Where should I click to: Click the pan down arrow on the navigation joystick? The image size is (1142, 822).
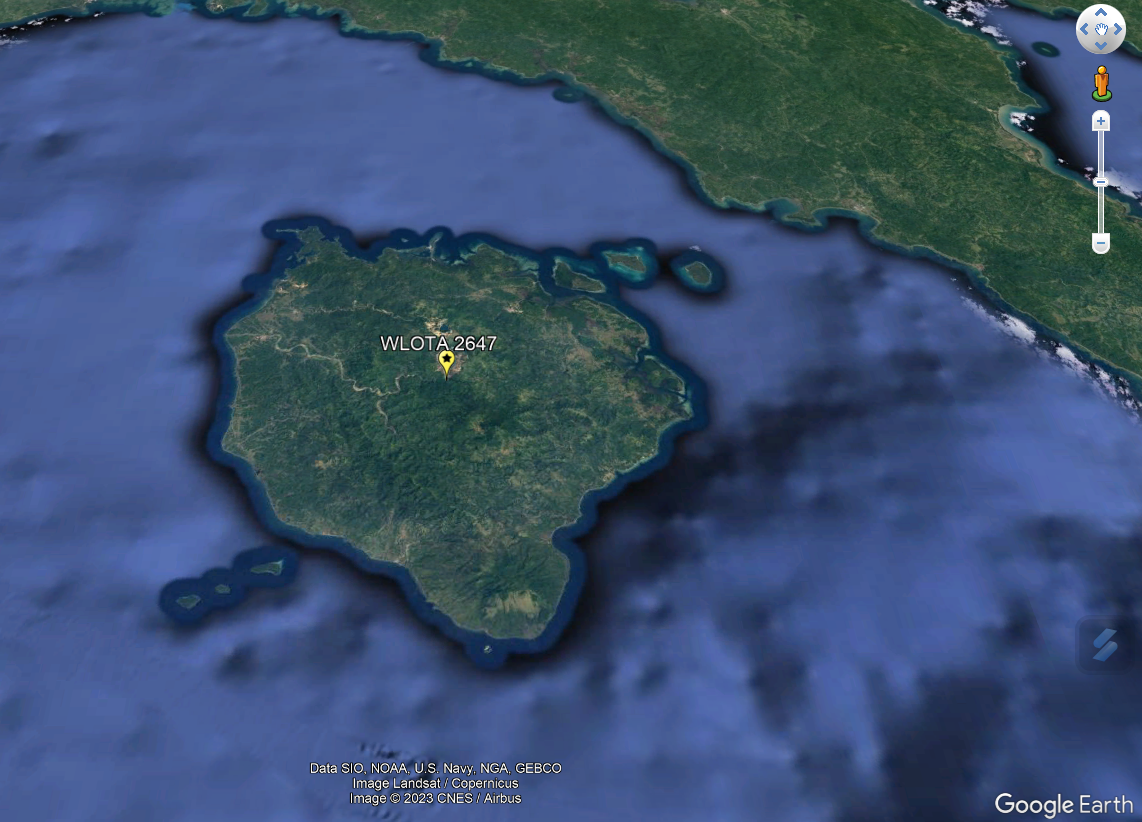pos(1101,47)
